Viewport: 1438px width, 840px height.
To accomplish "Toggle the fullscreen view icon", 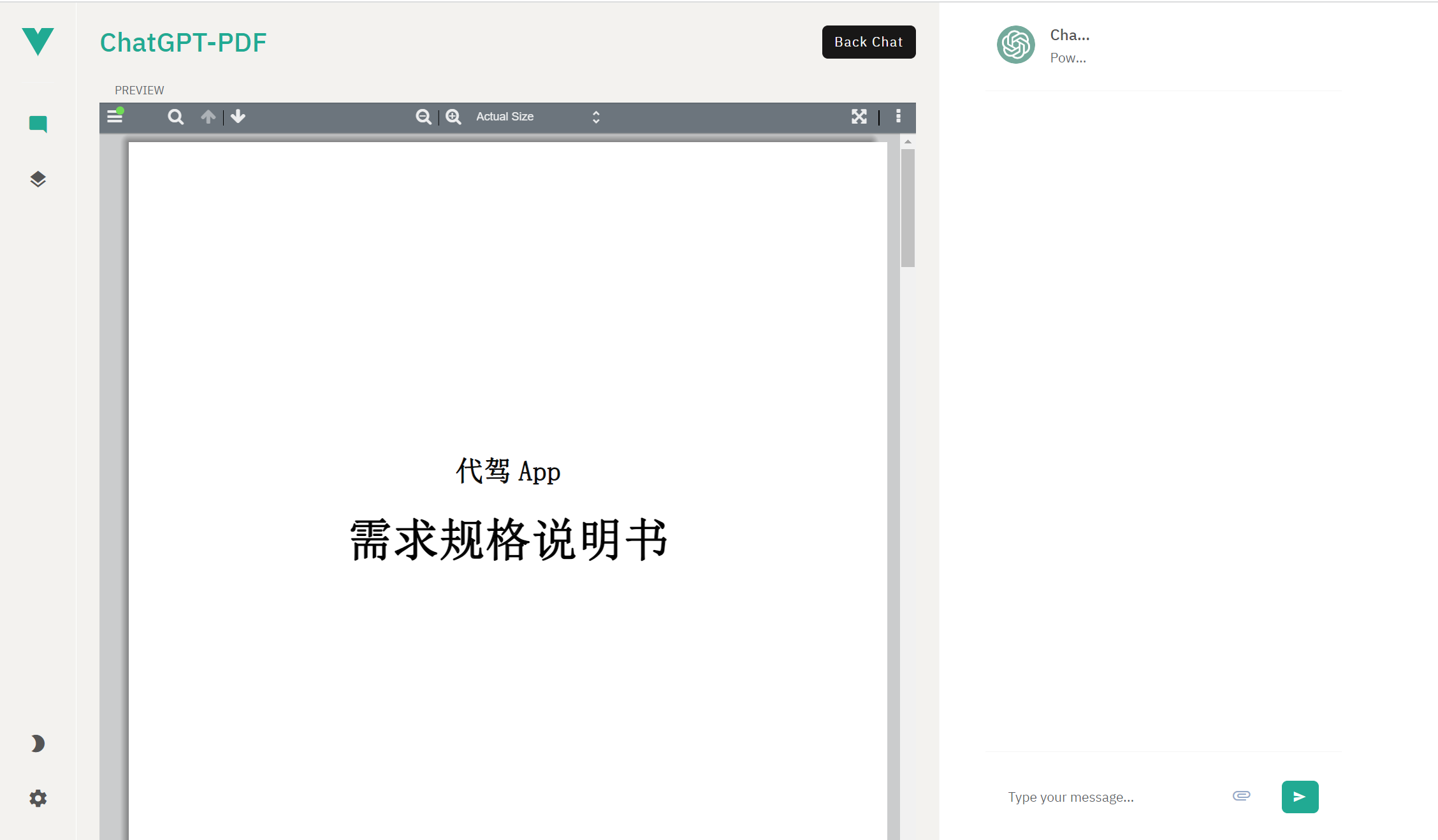I will click(859, 117).
